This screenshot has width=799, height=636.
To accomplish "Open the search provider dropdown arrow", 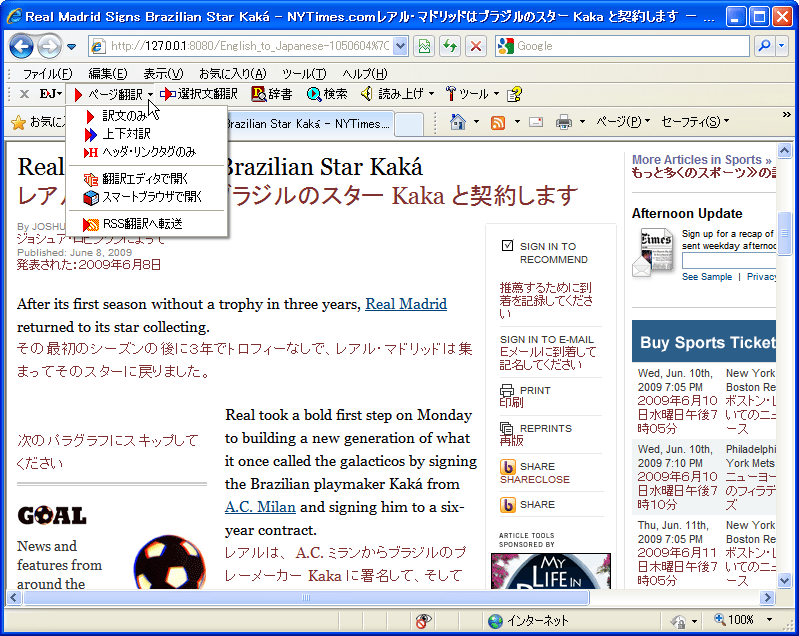I will pyautogui.click(x=782, y=46).
